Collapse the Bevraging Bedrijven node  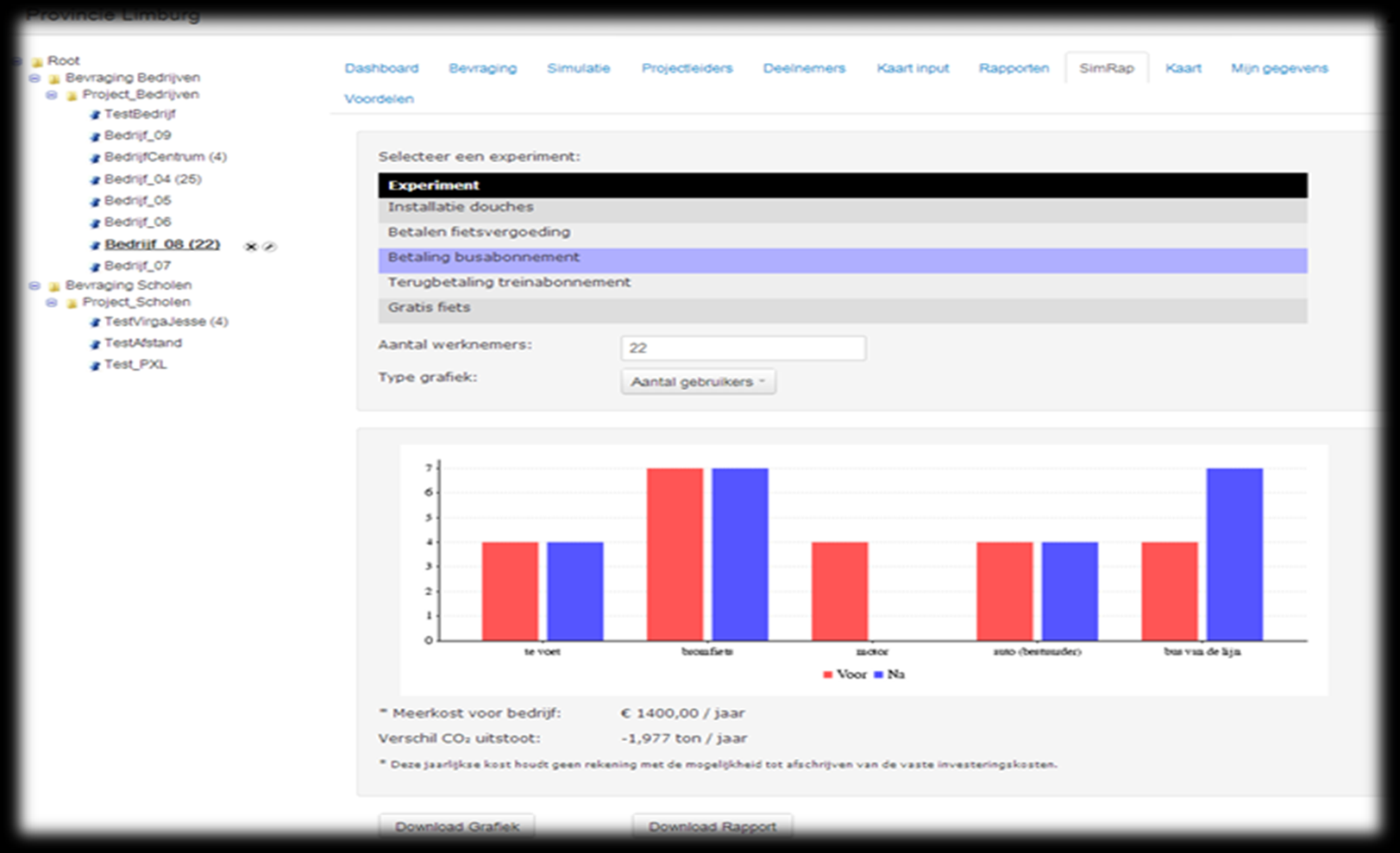35,78
